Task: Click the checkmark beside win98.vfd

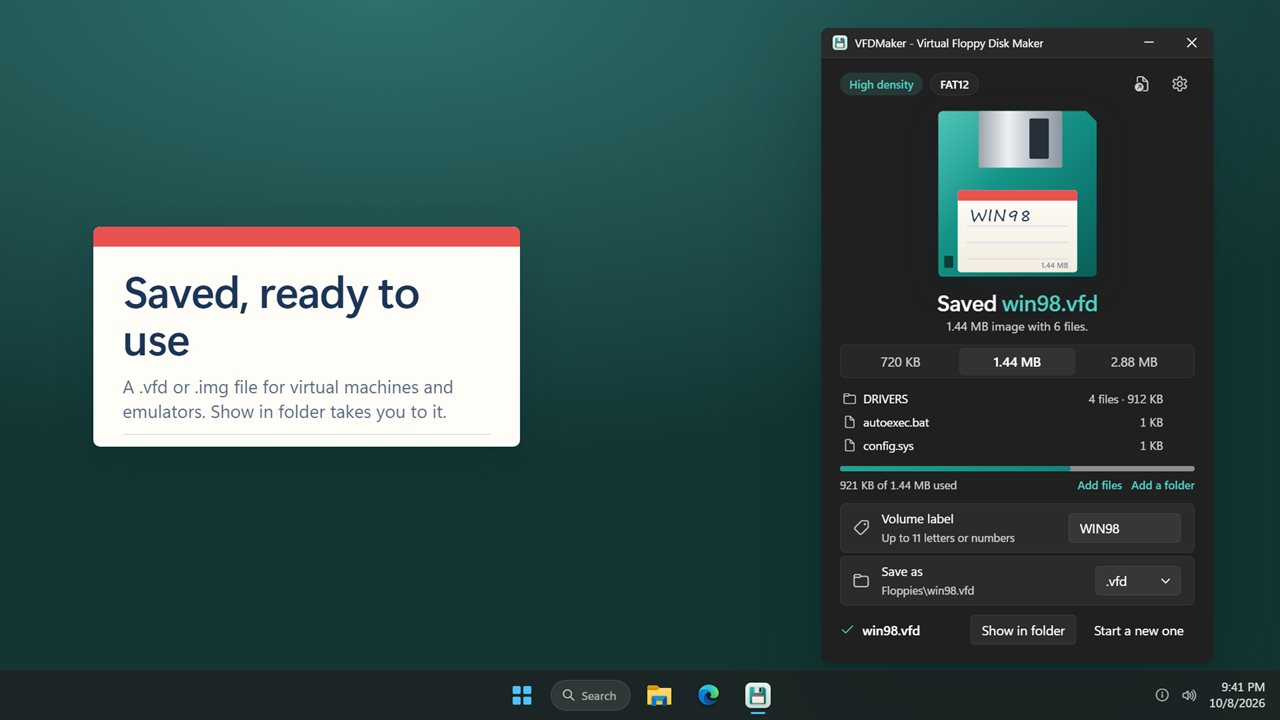Action: [x=847, y=630]
